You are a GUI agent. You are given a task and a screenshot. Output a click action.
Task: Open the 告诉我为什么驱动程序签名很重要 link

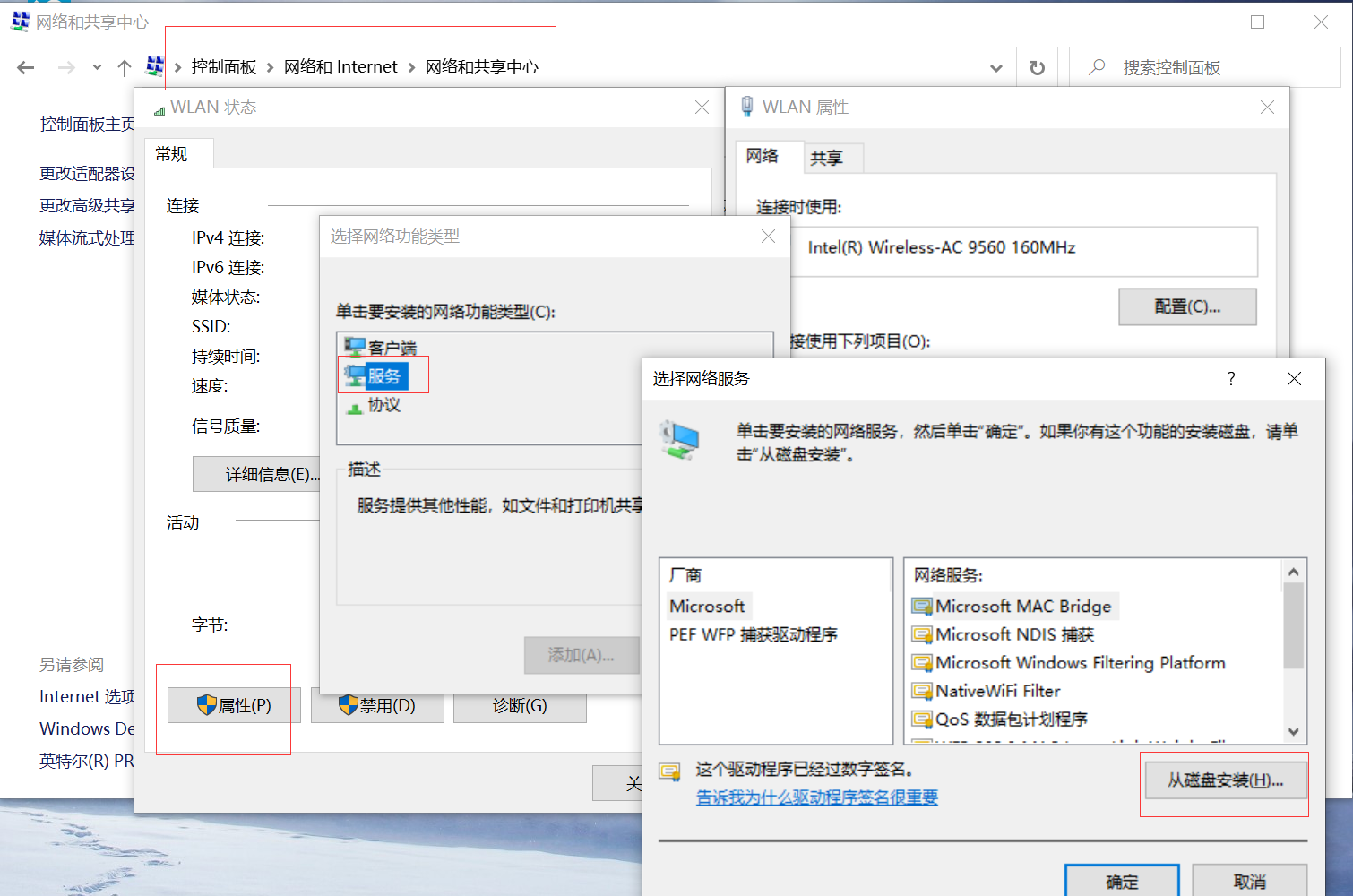coord(816,797)
